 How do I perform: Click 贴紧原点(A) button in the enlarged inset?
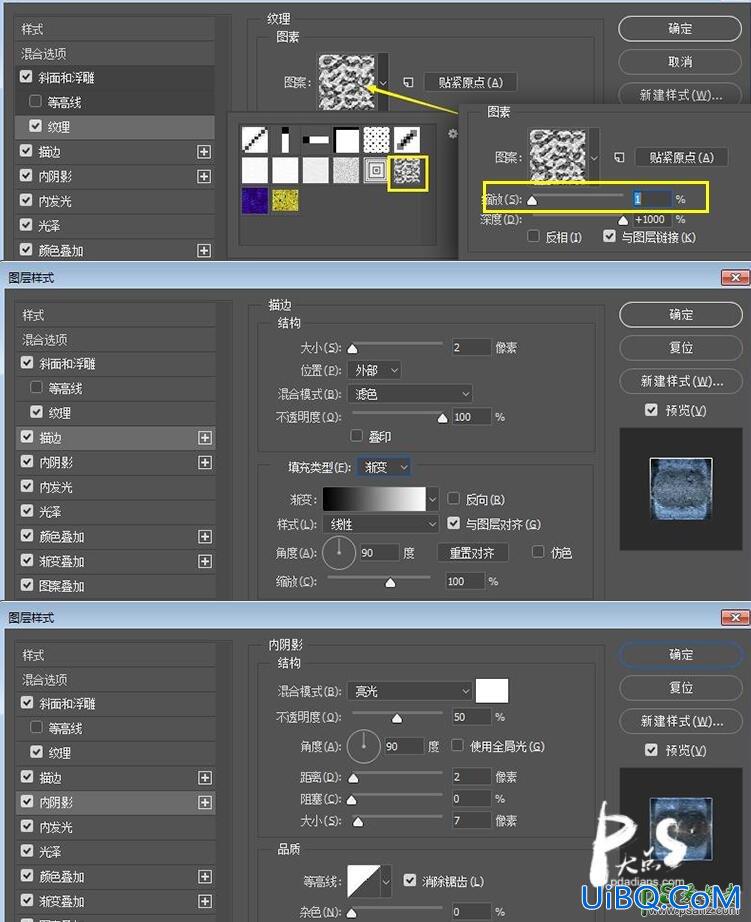681,158
